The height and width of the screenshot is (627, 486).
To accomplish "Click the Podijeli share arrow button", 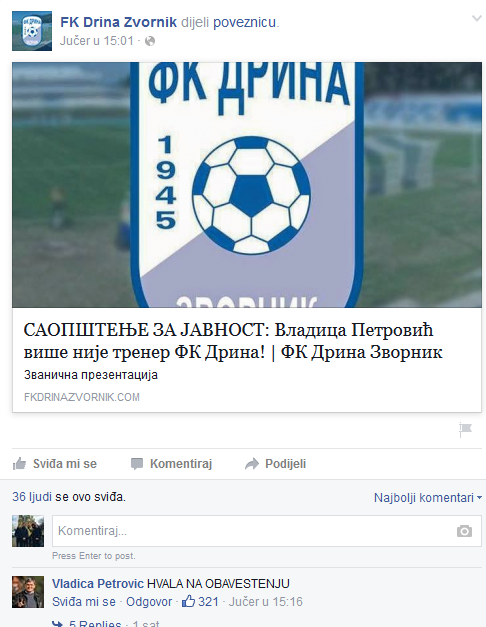I will click(276, 464).
